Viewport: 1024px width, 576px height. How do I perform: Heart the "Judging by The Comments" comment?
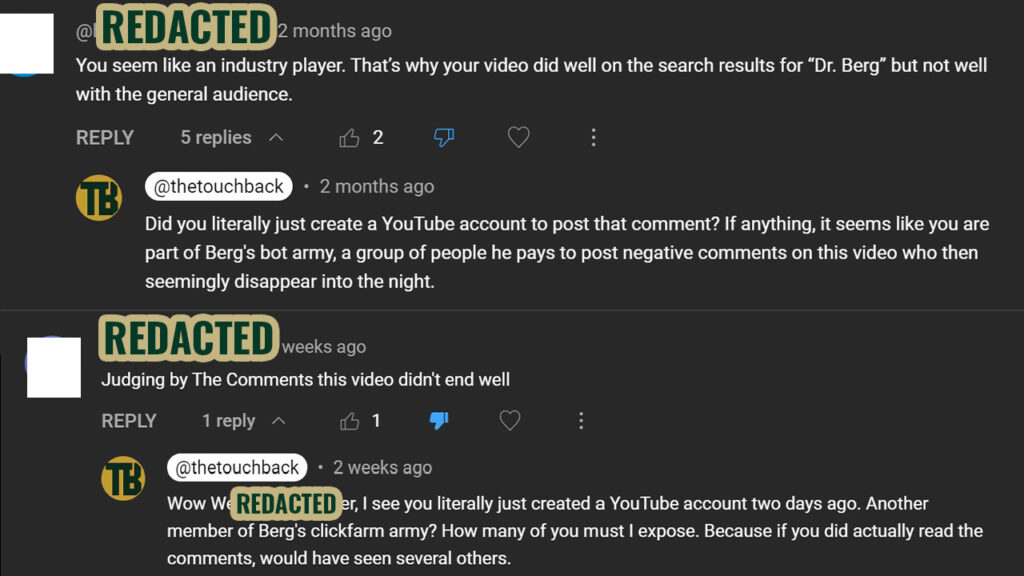[x=510, y=421]
